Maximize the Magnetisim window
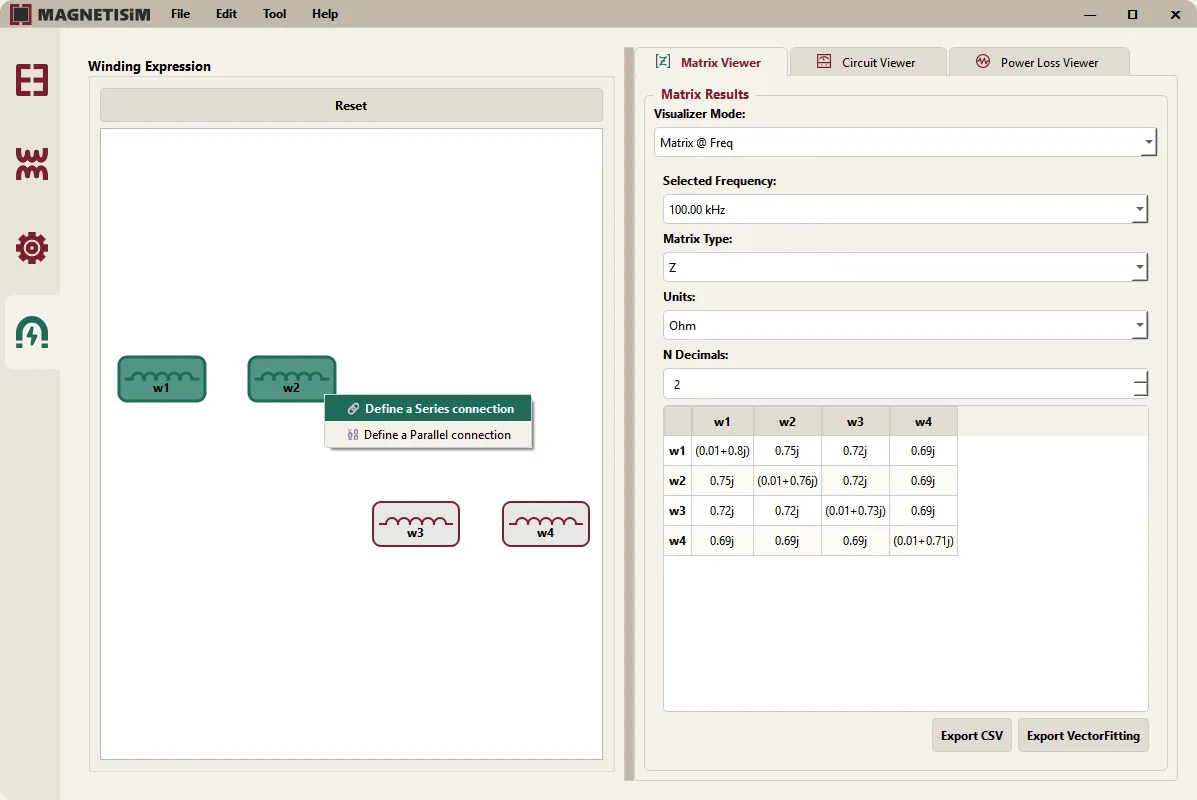 click(x=1133, y=15)
